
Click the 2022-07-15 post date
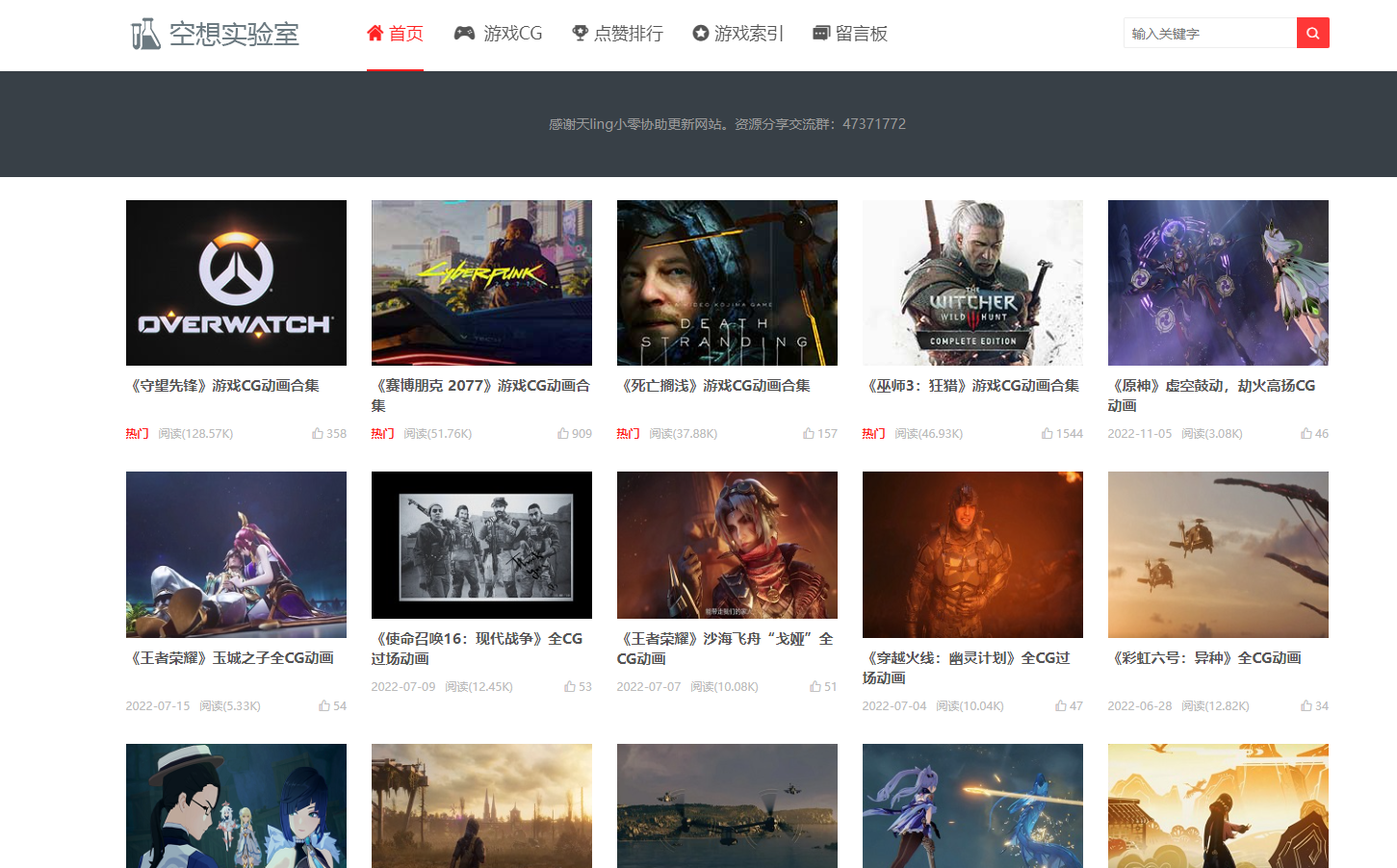click(158, 706)
